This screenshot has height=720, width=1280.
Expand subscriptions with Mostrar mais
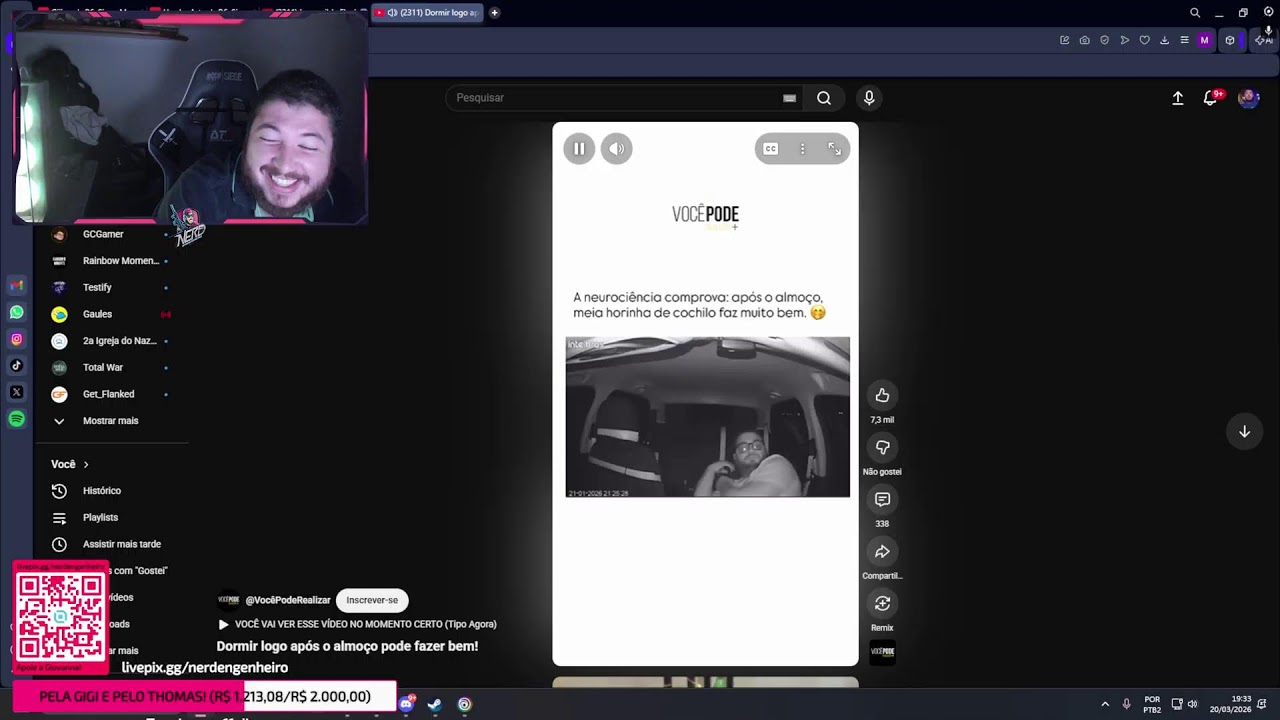point(111,421)
